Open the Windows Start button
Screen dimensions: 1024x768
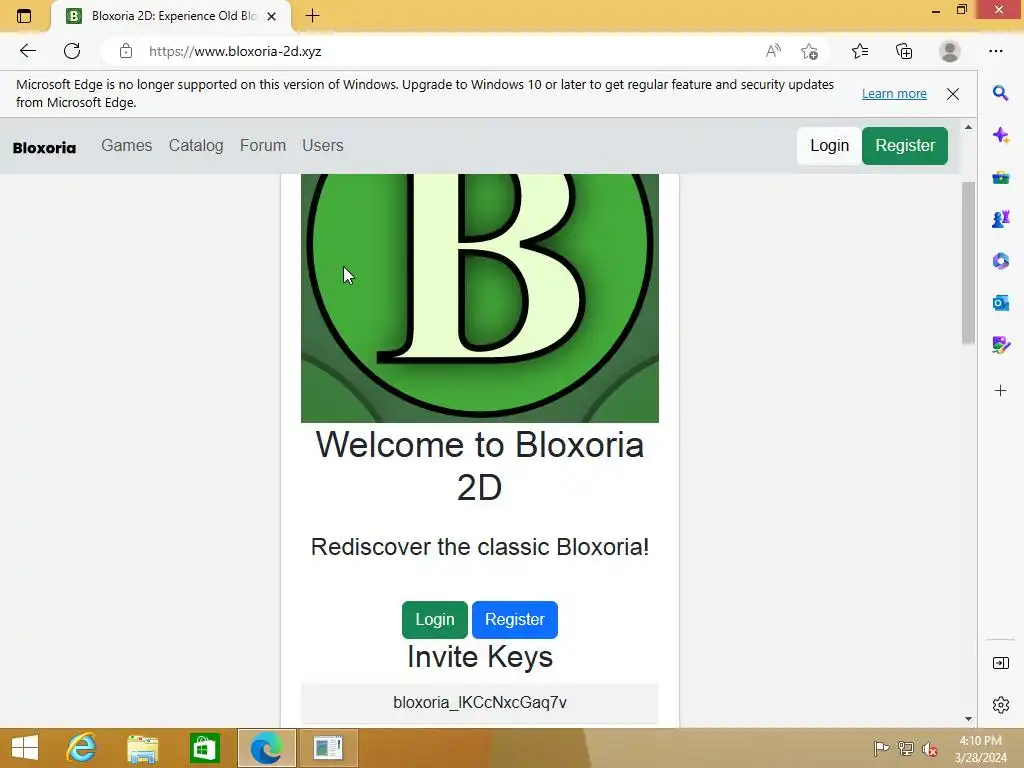(25, 748)
